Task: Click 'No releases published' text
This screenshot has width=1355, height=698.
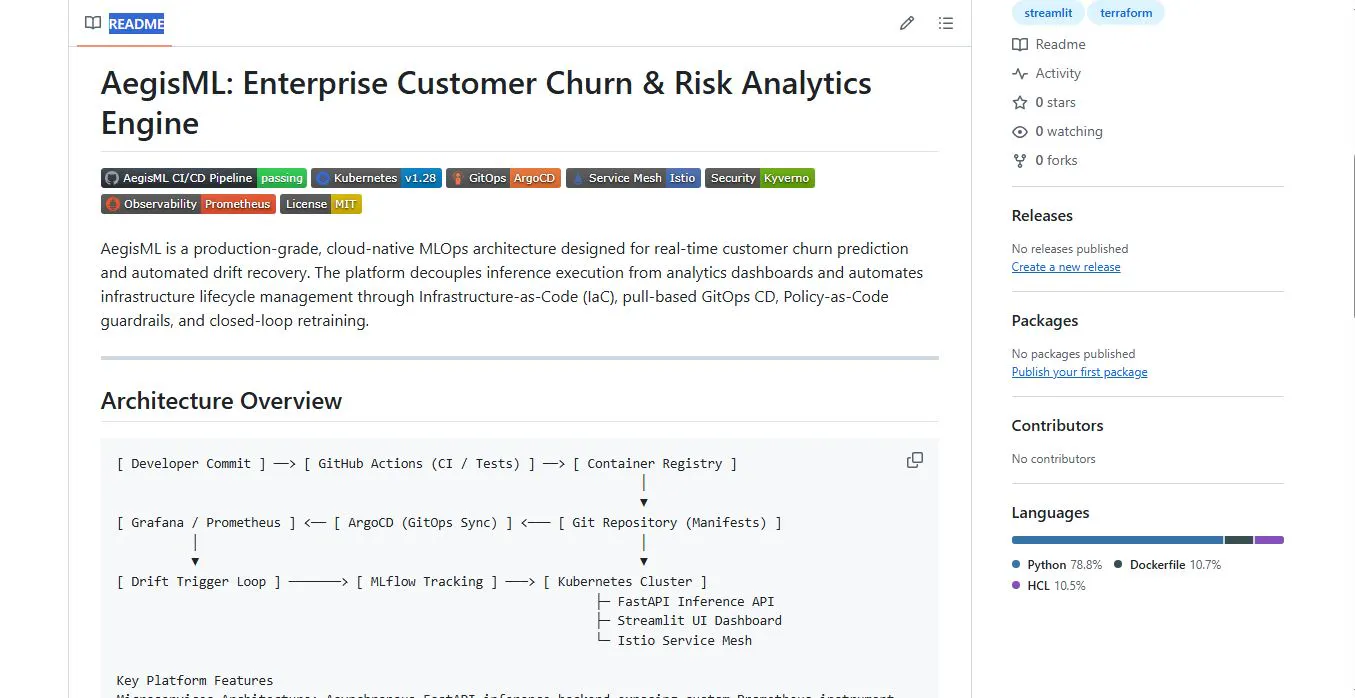Action: point(1070,249)
